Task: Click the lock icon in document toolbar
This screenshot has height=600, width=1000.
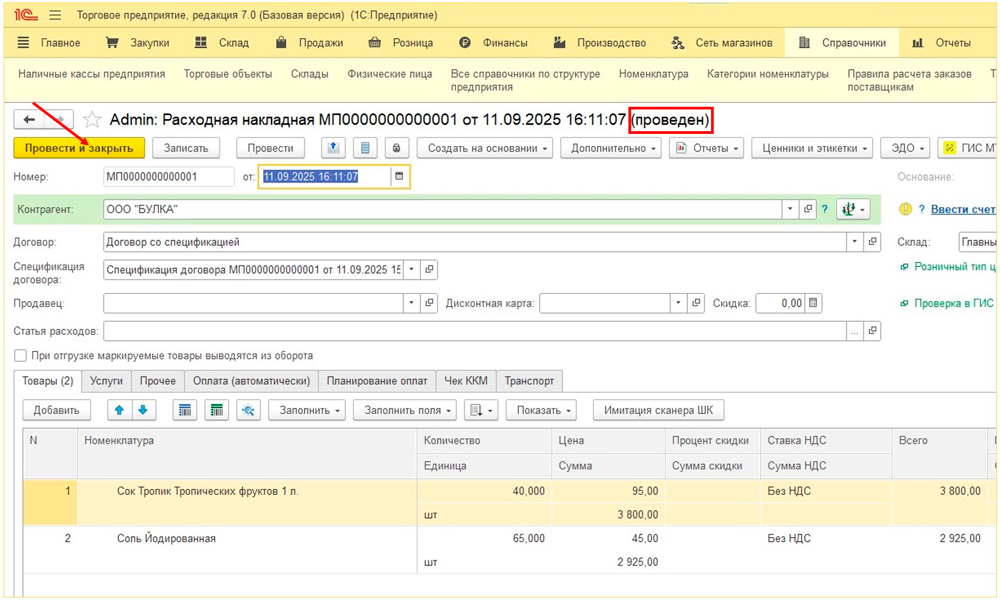Action: tap(397, 148)
